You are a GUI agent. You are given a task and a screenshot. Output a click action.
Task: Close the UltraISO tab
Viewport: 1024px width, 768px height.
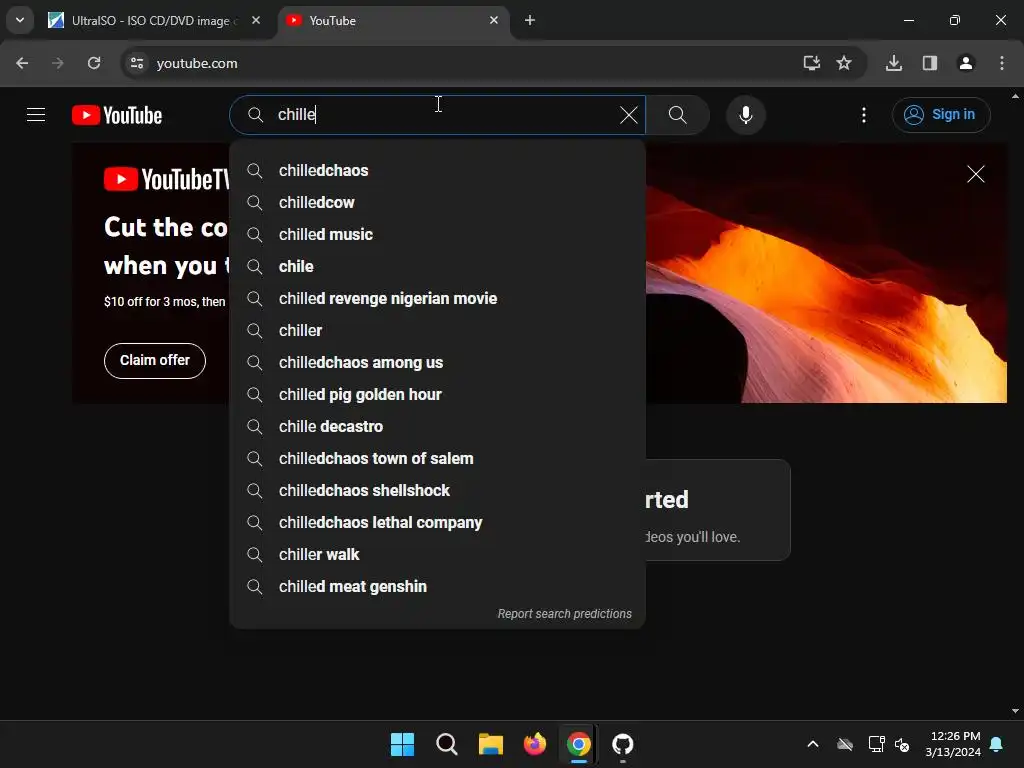[256, 20]
